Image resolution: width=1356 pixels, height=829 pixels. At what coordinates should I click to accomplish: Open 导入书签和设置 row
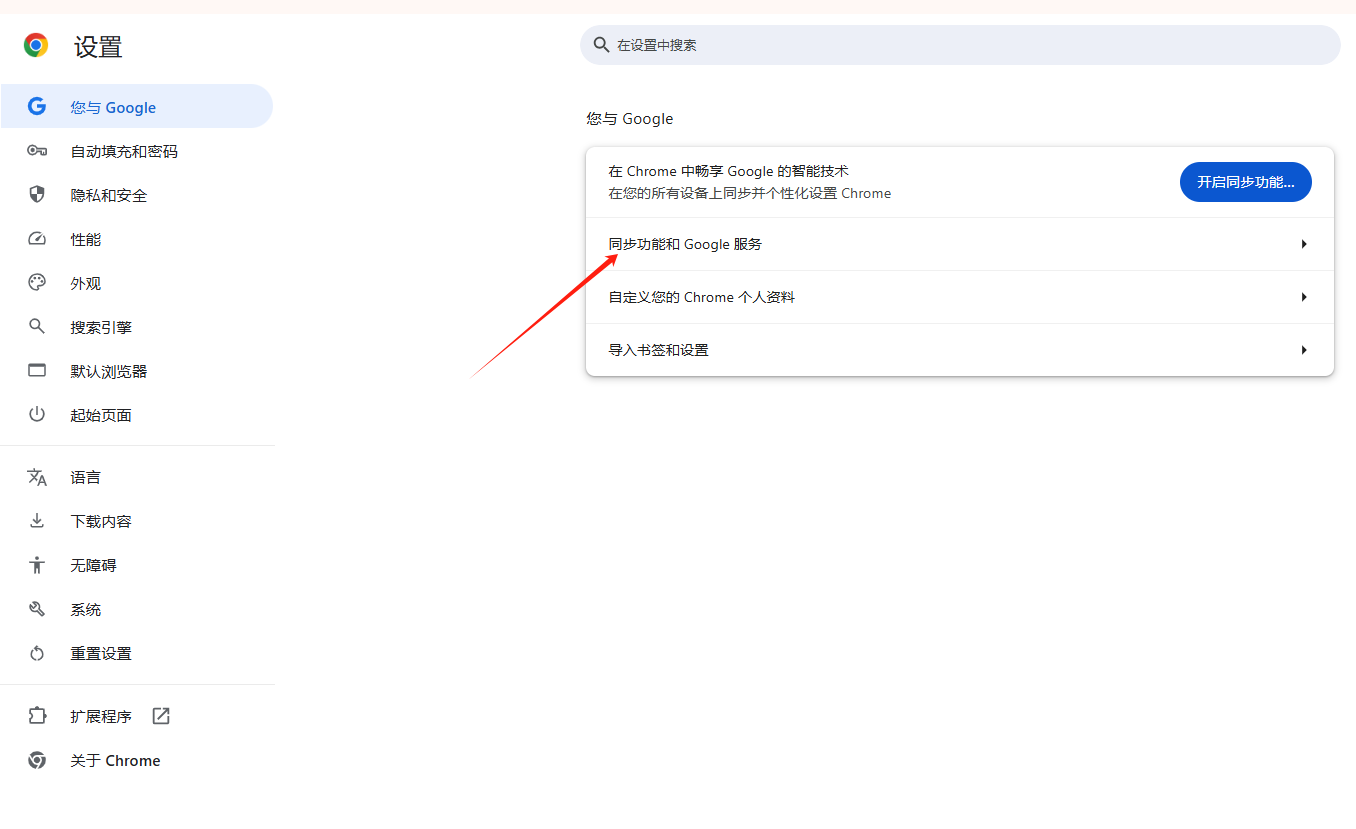click(x=960, y=350)
